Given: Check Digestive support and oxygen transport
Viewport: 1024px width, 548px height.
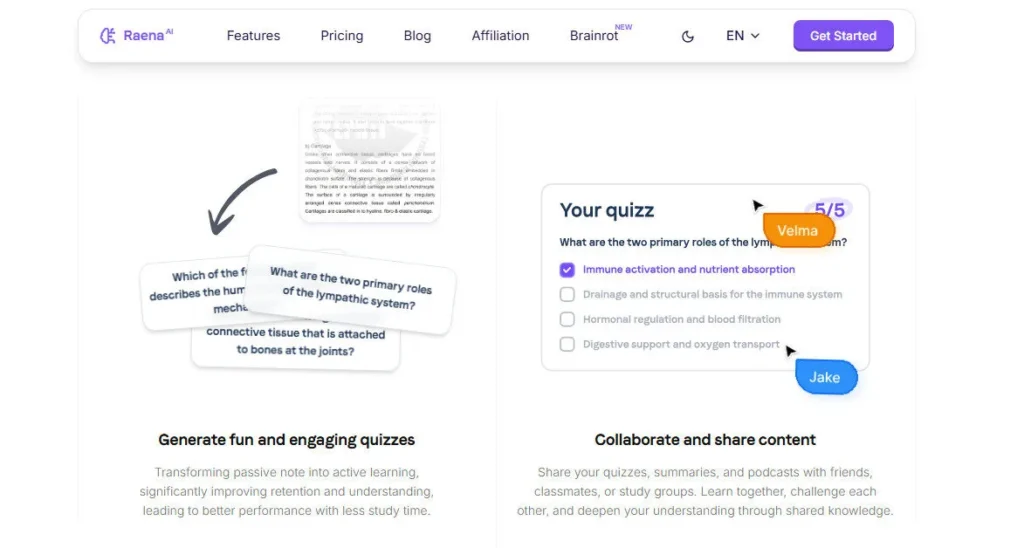Looking at the screenshot, I should [x=567, y=345].
